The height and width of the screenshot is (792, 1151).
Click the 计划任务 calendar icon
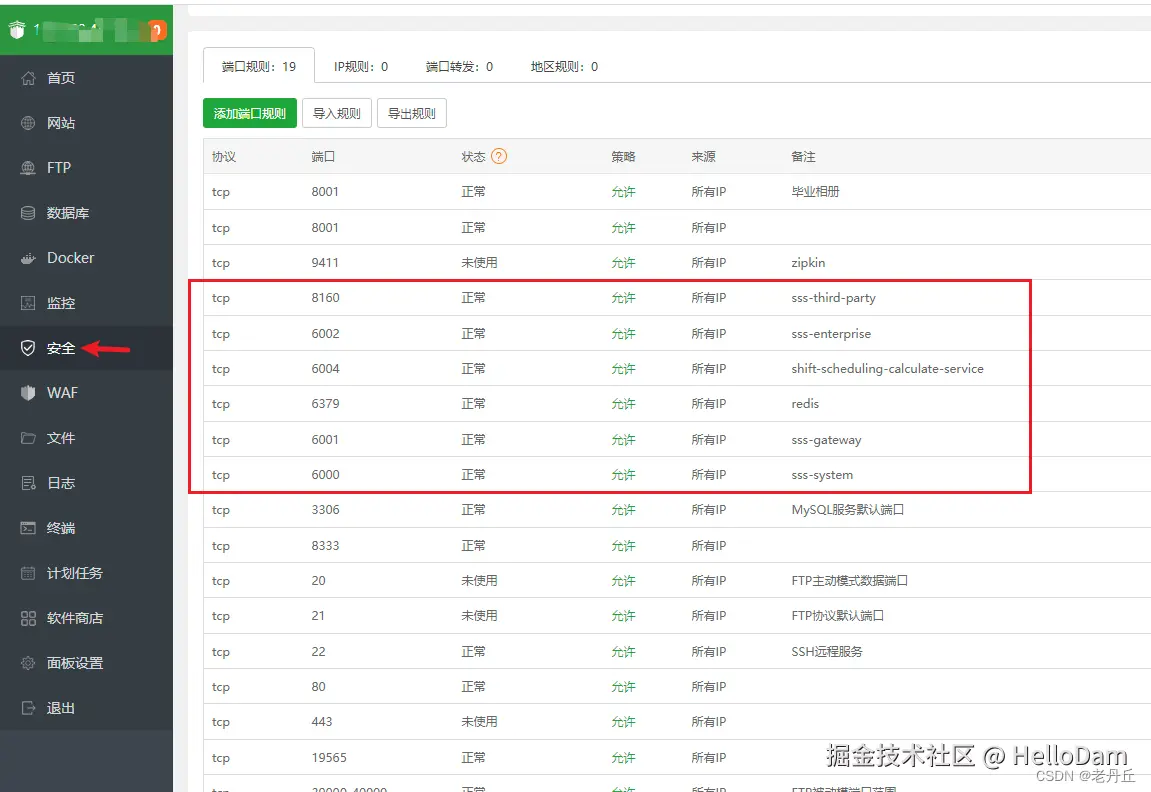tap(28, 573)
